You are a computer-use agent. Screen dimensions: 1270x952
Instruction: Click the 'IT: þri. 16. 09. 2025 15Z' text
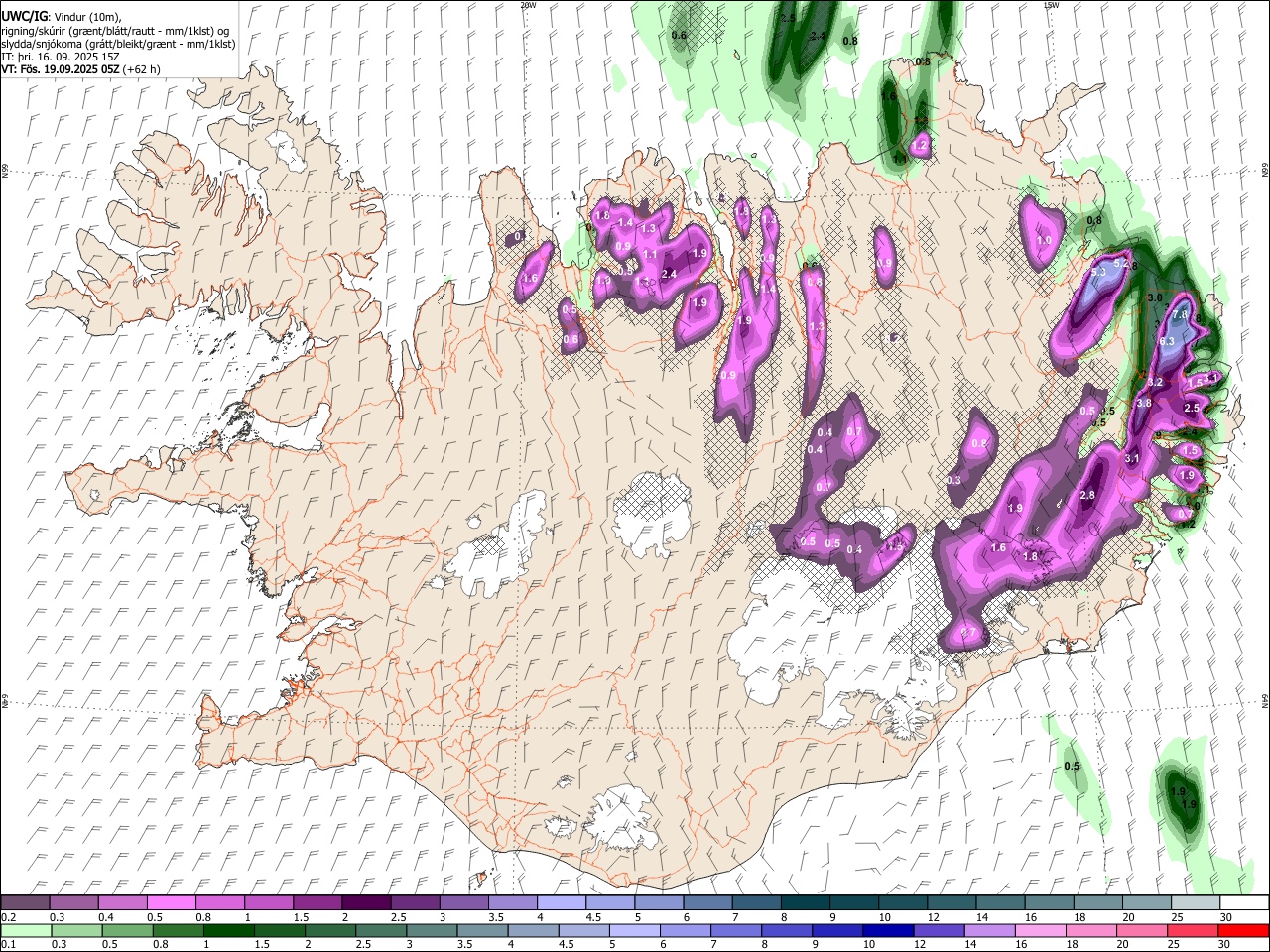(61, 57)
